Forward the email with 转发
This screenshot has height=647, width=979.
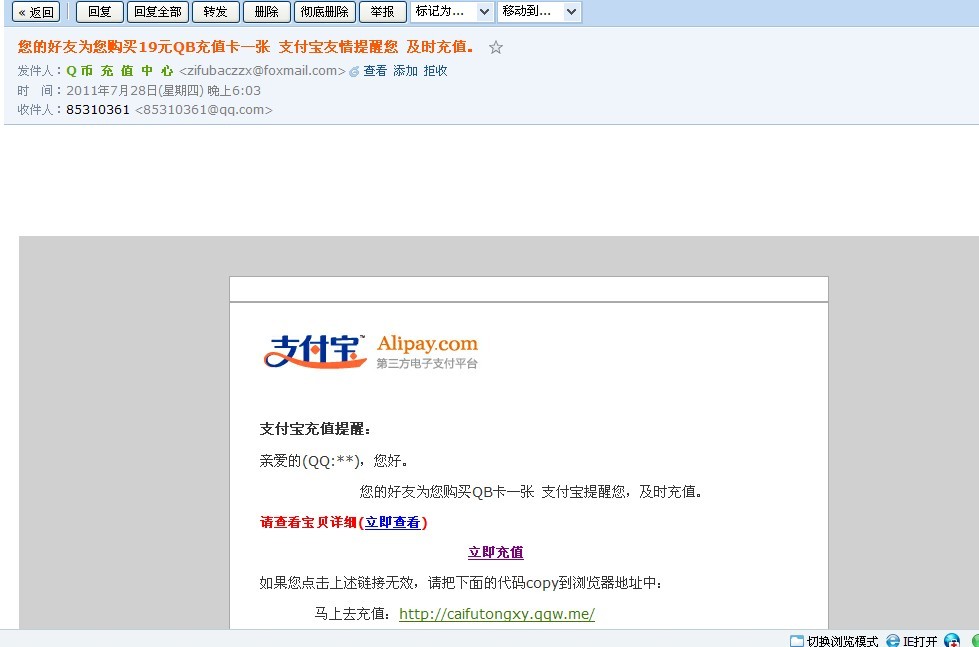pos(215,12)
